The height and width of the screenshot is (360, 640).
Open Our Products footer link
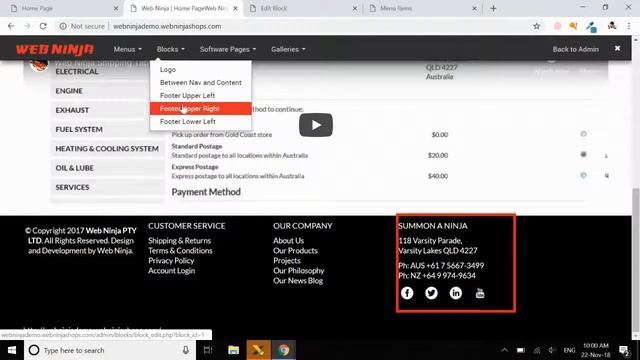[296, 251]
